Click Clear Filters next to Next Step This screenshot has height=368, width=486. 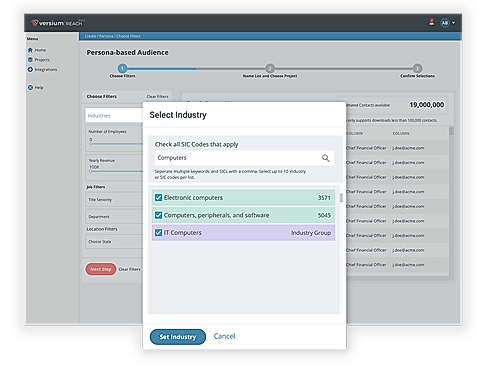(x=130, y=269)
